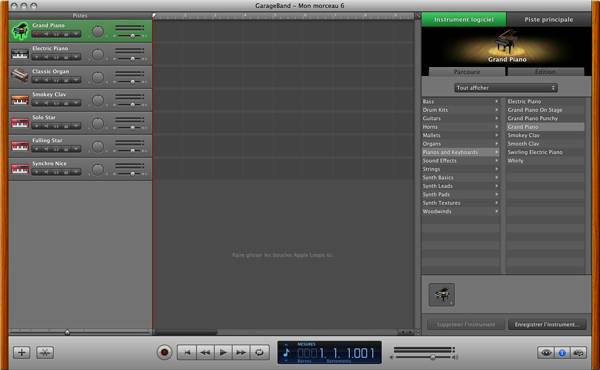Toggle the track info blue i button
600x370 pixels.
click(x=562, y=352)
